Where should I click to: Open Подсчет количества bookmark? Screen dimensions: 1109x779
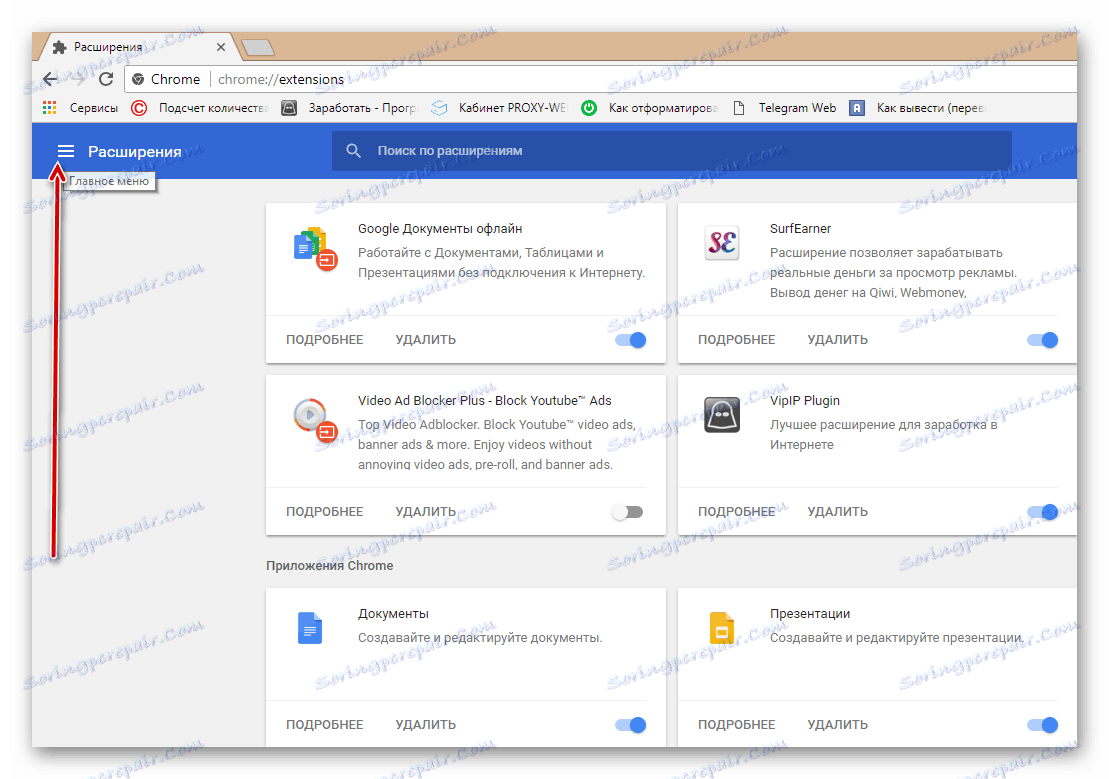pos(199,108)
